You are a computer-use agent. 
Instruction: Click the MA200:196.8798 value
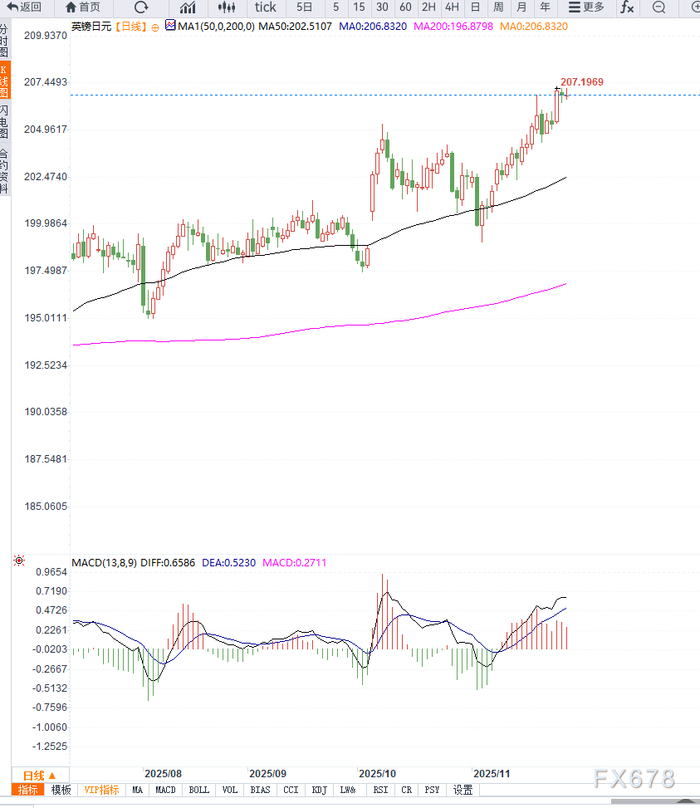tap(453, 26)
